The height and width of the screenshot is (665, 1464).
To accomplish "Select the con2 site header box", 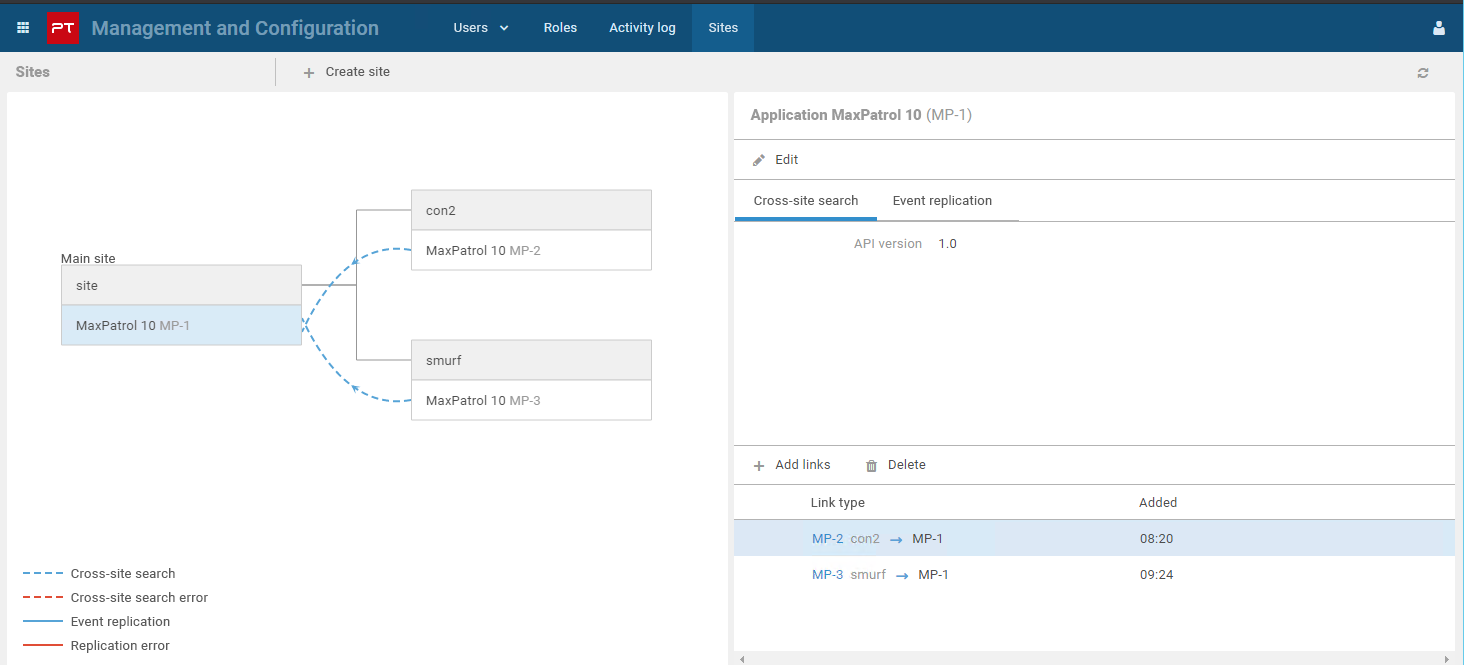I will pos(531,210).
